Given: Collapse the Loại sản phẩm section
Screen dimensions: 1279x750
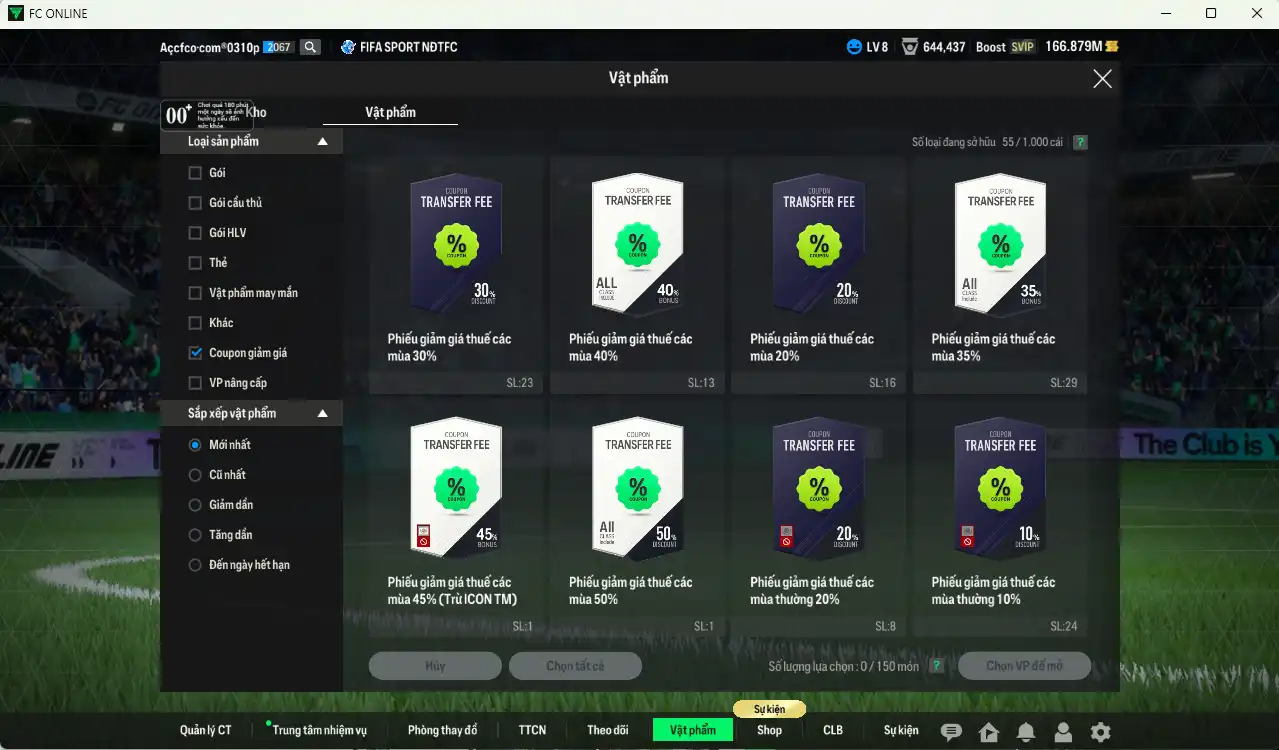Looking at the screenshot, I should tap(322, 142).
